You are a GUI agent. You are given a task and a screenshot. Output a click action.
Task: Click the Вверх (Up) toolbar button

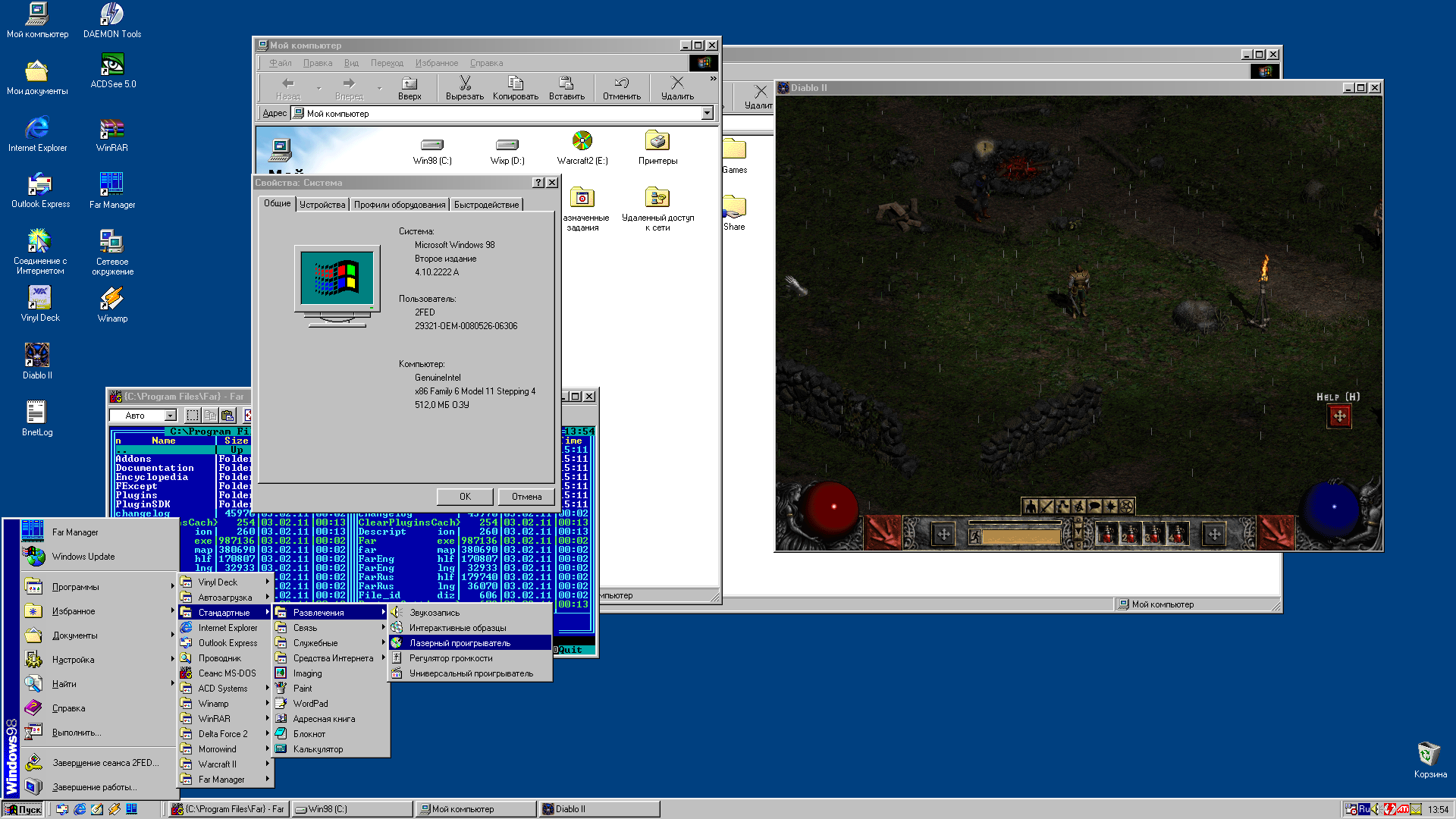pos(409,88)
